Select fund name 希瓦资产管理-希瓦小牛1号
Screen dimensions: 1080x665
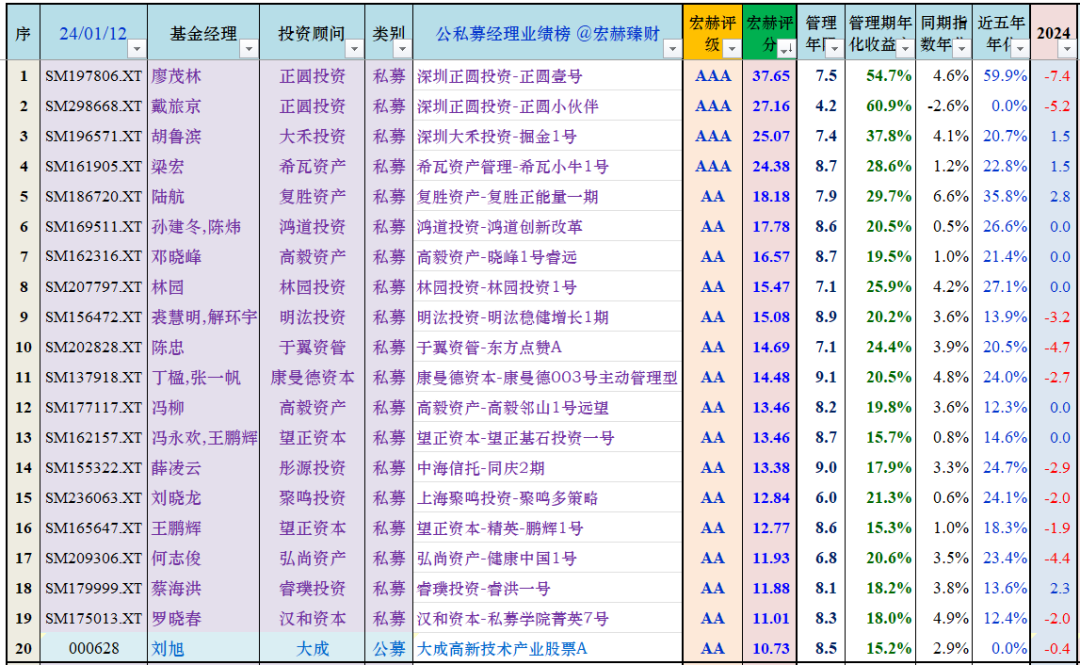click(x=548, y=166)
